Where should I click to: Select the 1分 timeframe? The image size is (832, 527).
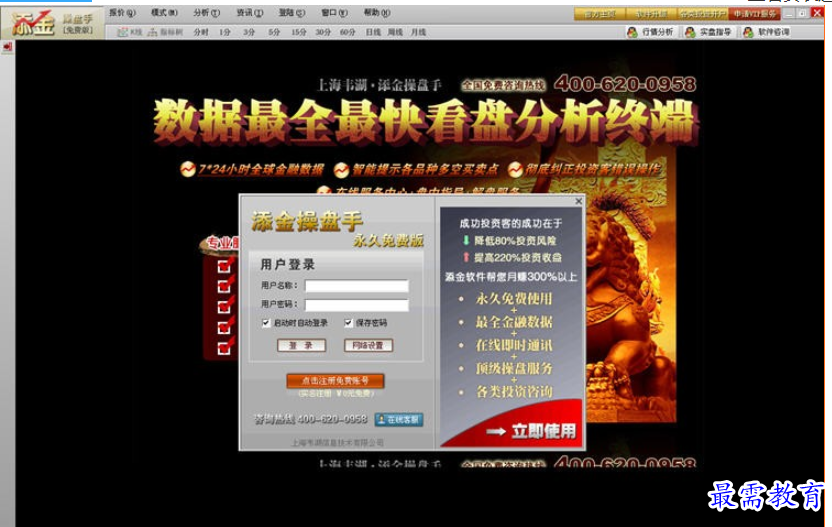pyautogui.click(x=225, y=32)
